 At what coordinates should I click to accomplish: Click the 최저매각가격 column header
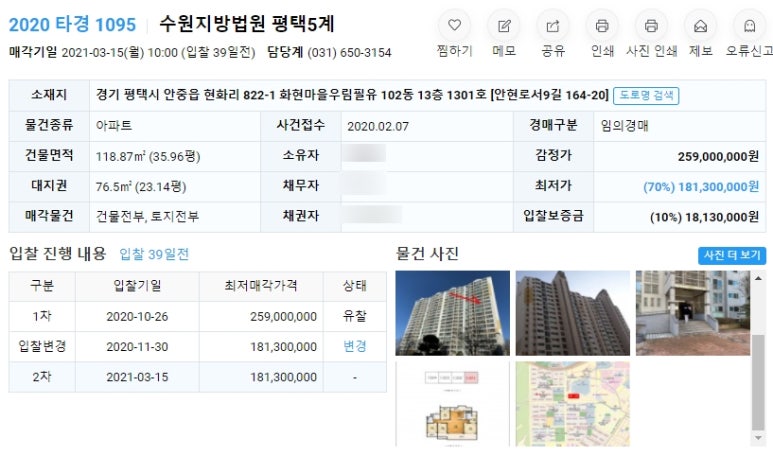point(261,285)
